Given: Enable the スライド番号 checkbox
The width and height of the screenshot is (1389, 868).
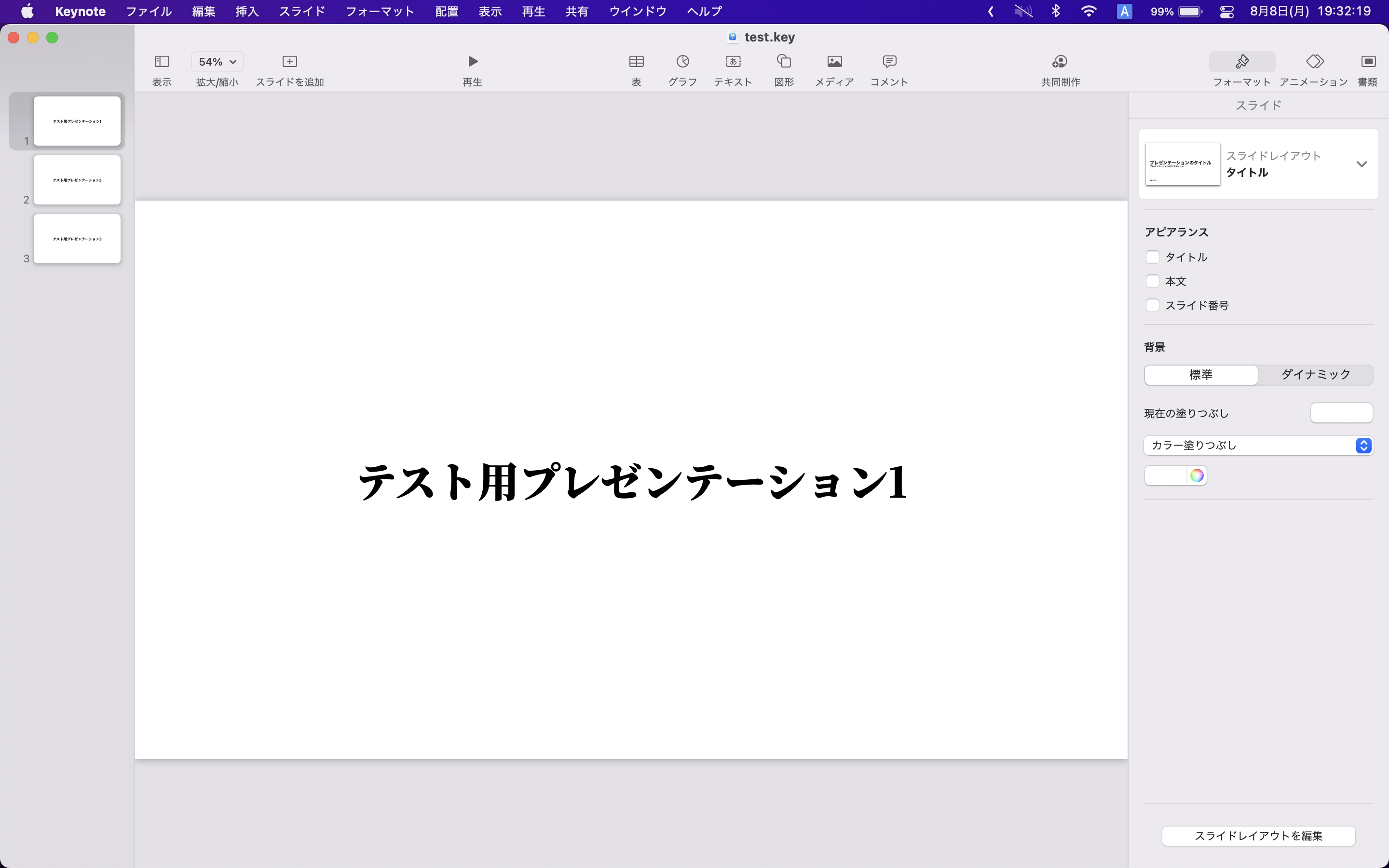Looking at the screenshot, I should coord(1153,305).
